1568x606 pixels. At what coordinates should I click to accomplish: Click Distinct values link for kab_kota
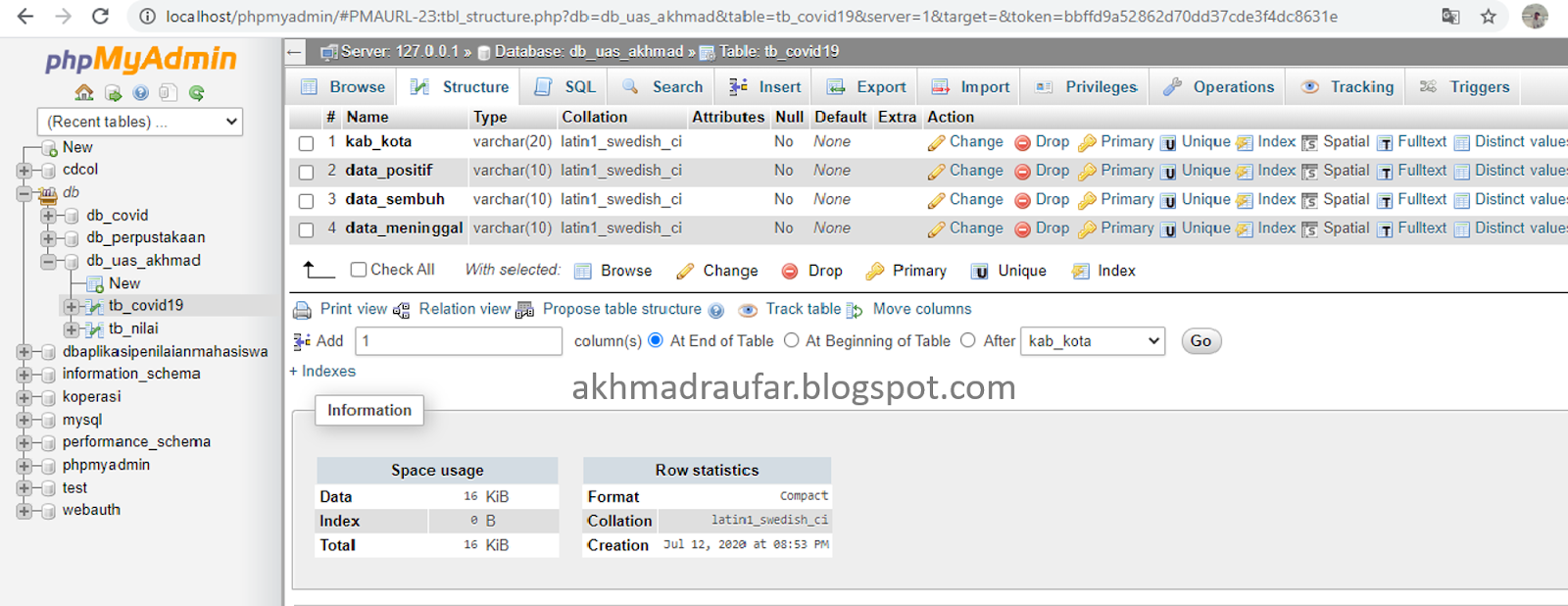point(1520,141)
